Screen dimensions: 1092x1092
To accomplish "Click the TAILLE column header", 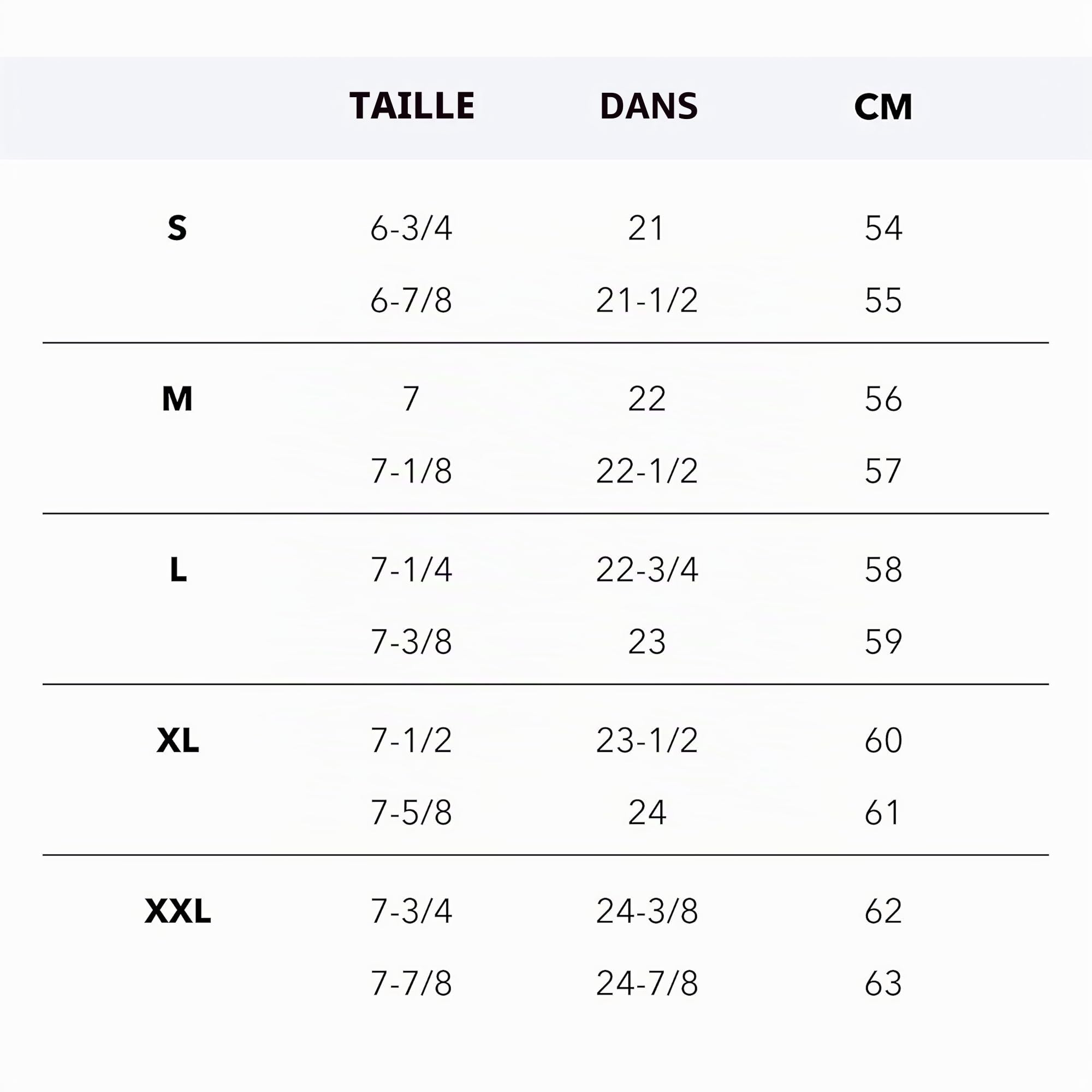I will point(412,106).
